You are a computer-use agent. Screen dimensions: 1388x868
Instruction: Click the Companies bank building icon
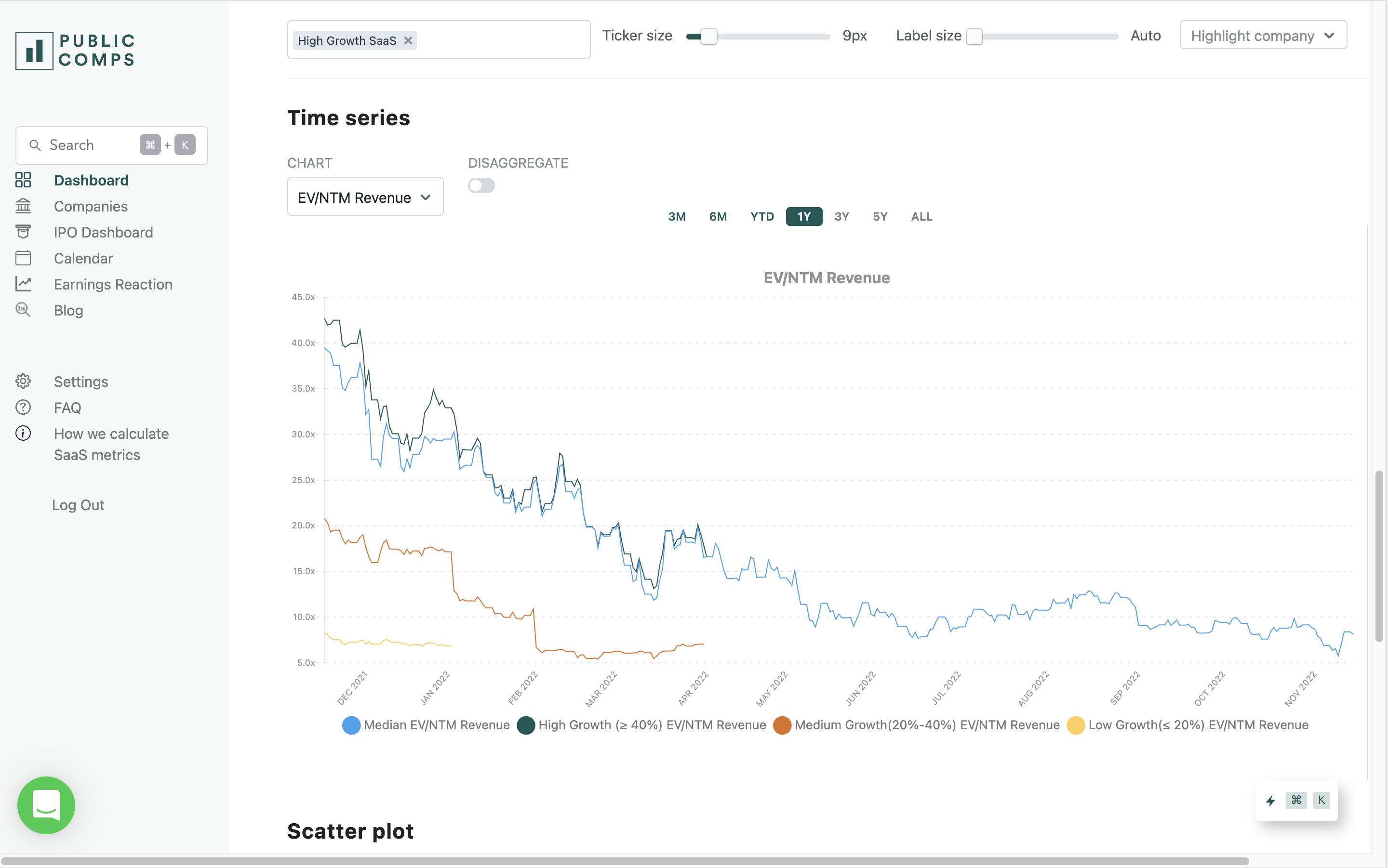point(23,206)
